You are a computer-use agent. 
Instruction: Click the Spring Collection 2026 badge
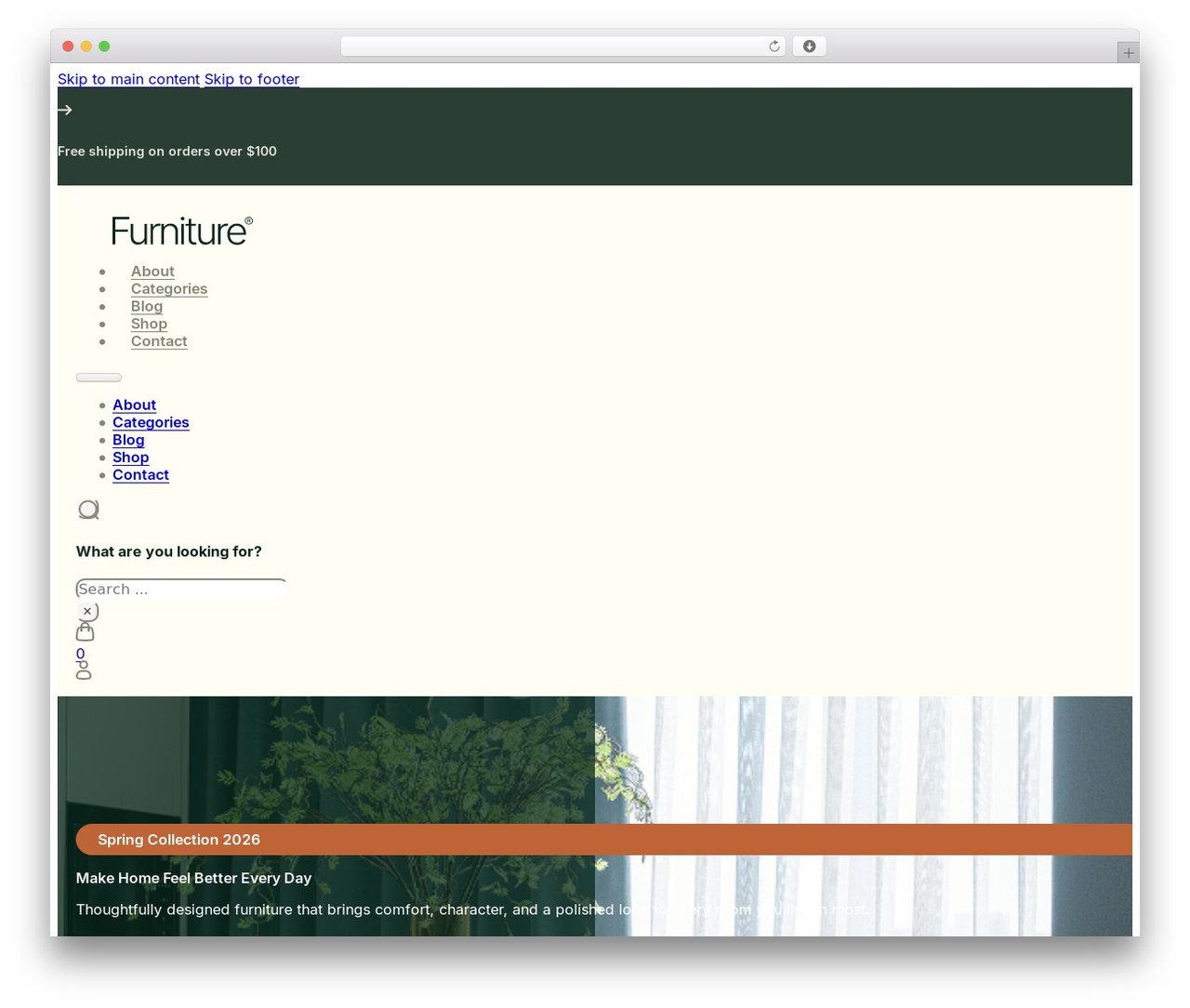604,840
